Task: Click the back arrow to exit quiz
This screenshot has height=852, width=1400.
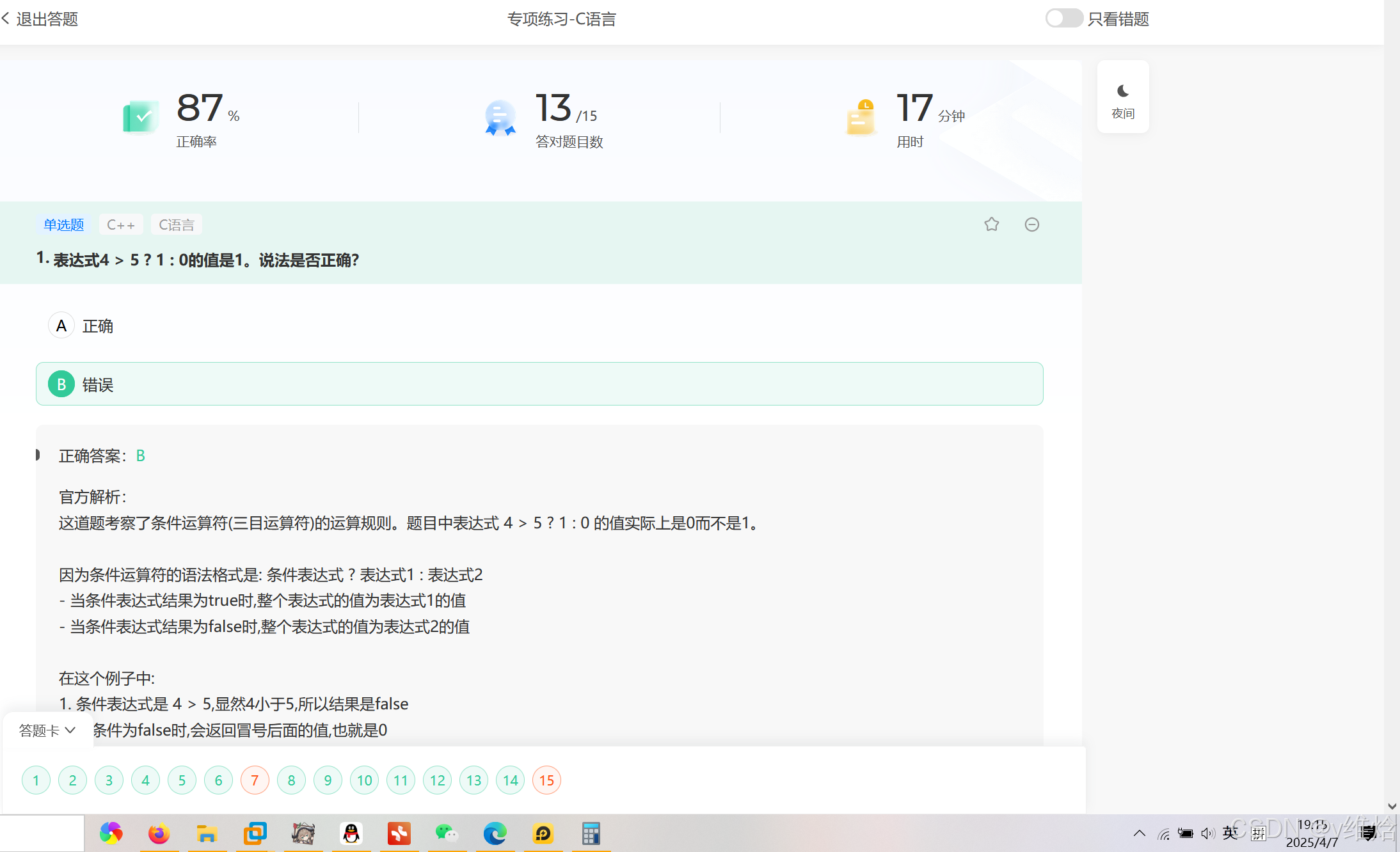Action: tap(6, 19)
